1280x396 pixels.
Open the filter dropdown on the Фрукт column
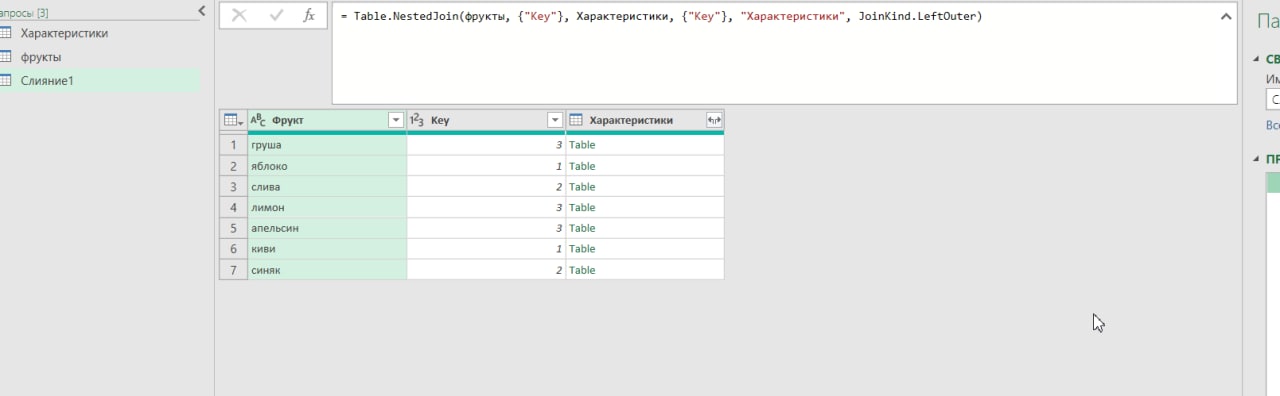tap(396, 120)
